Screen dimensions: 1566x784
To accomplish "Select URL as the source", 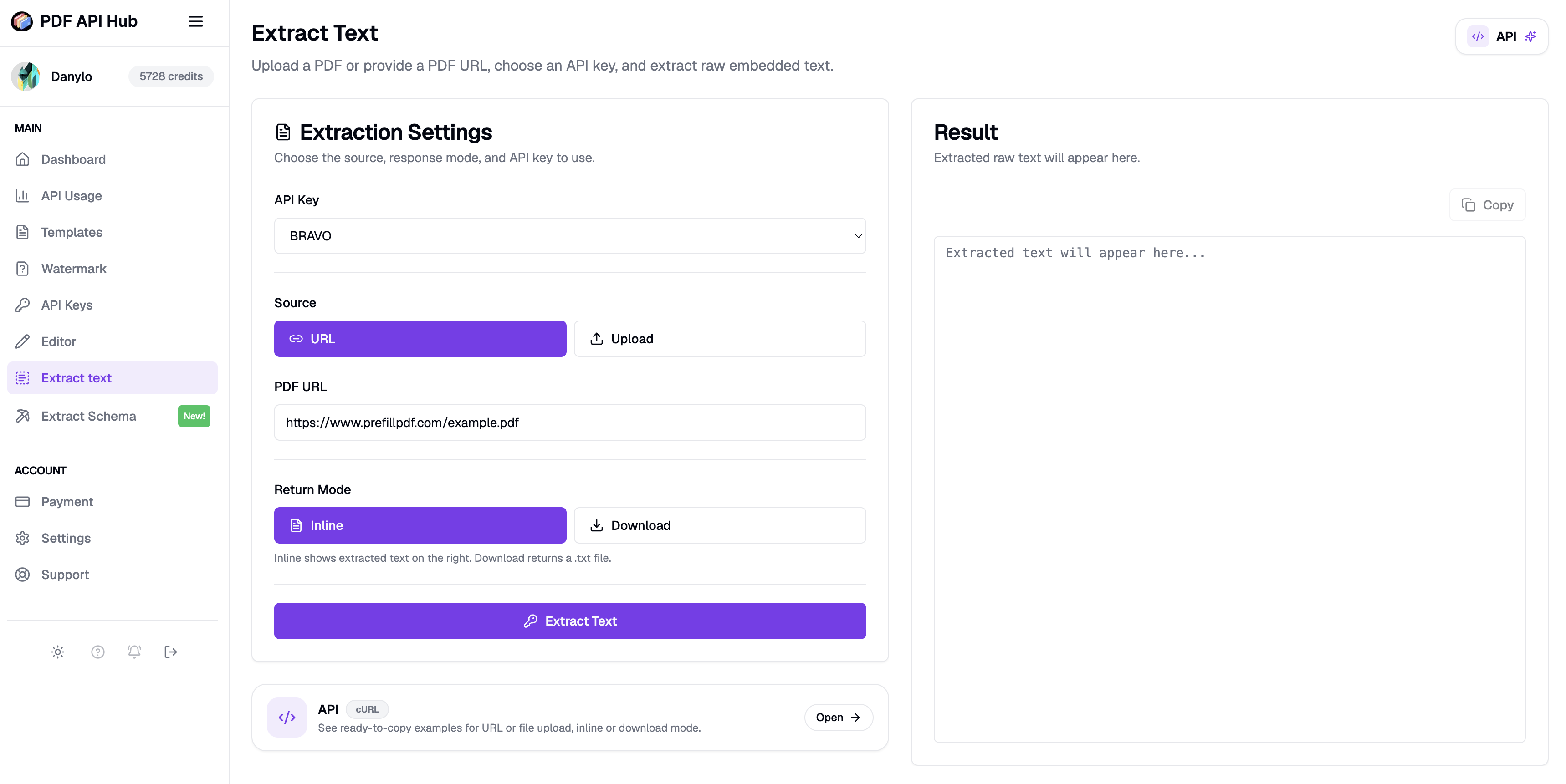I will 420,339.
